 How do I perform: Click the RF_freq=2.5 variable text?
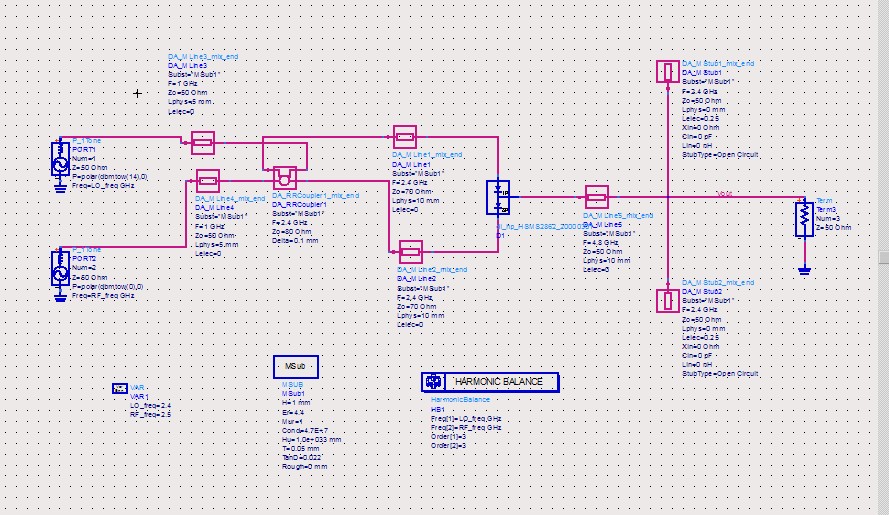click(150, 415)
